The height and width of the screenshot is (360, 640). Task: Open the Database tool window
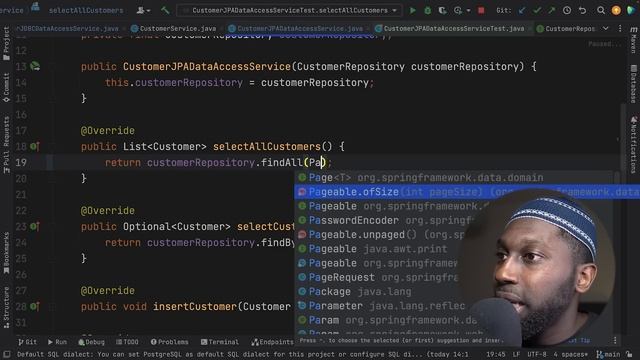point(633,84)
